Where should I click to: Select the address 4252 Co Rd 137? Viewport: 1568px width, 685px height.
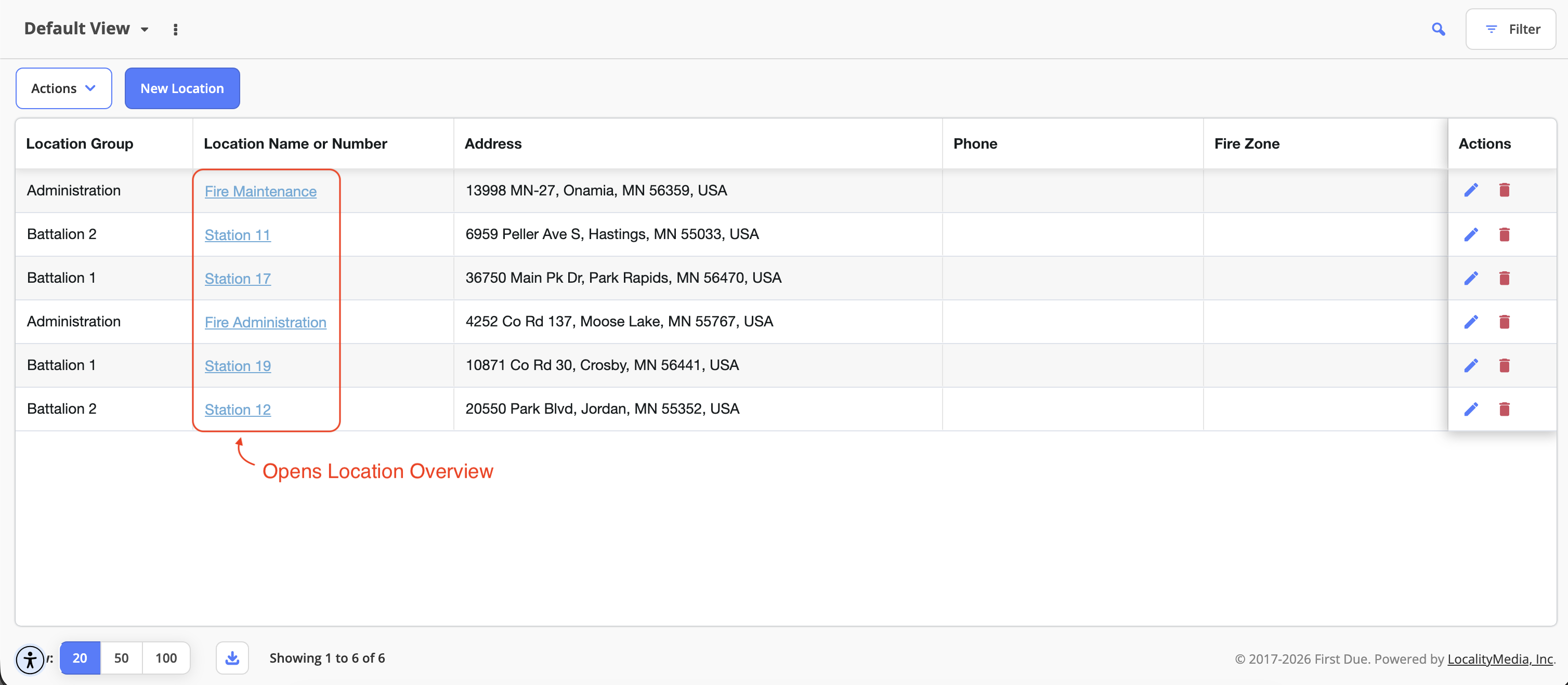(x=619, y=322)
